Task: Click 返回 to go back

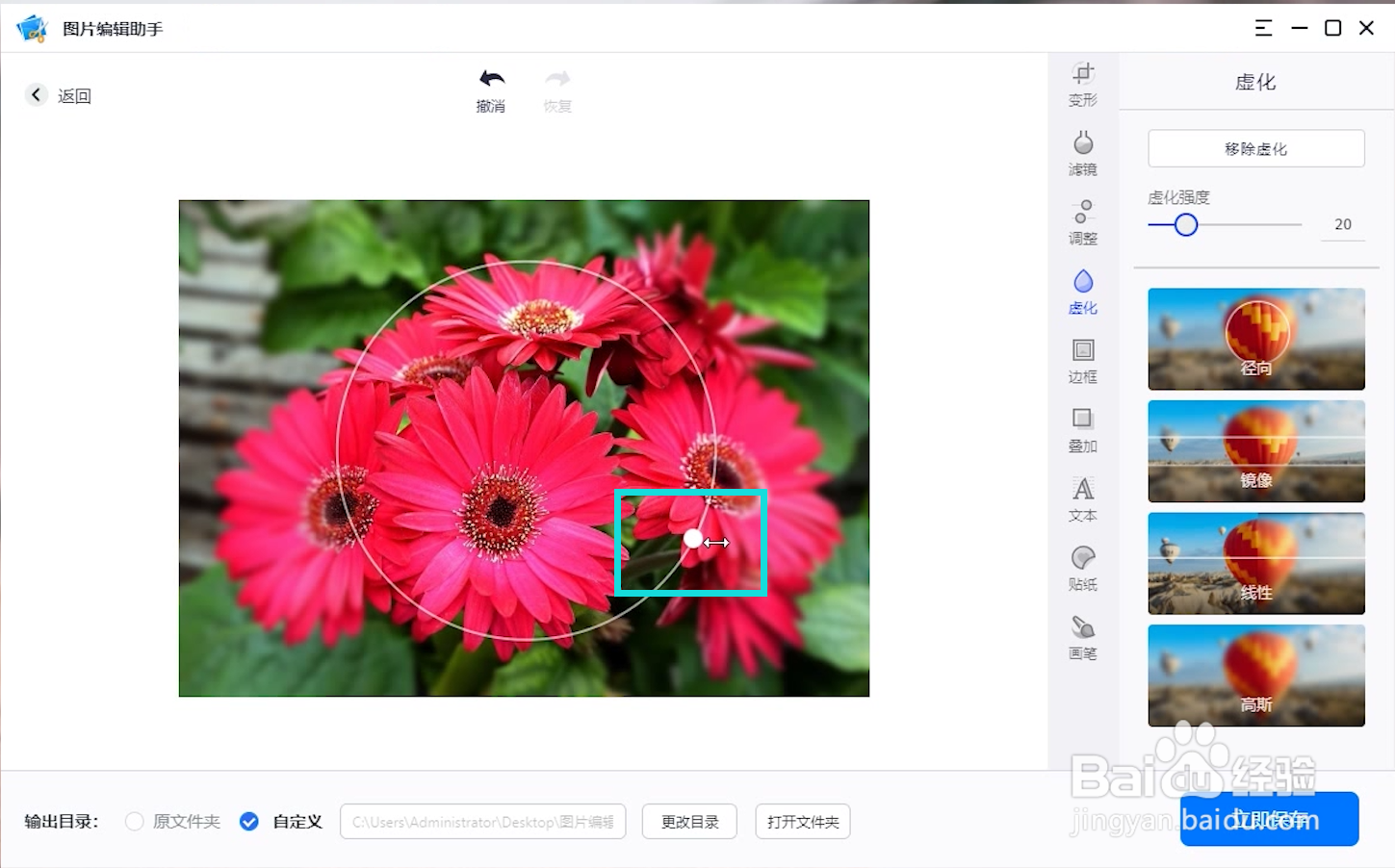Action: 58,94
